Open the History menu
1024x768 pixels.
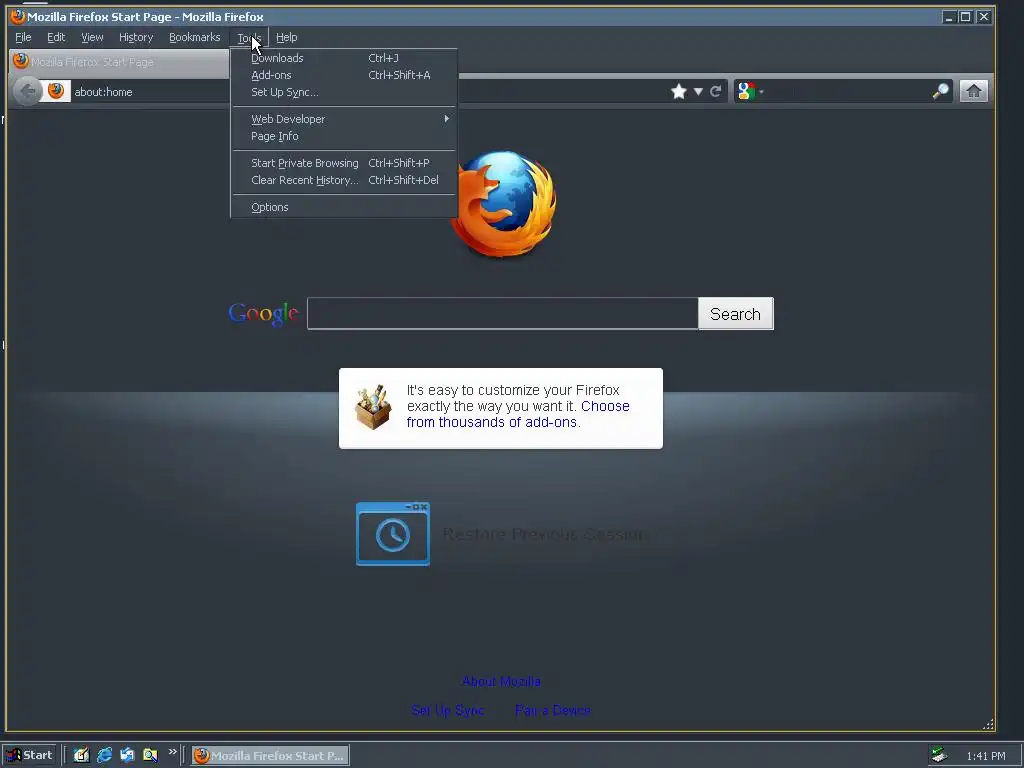136,37
